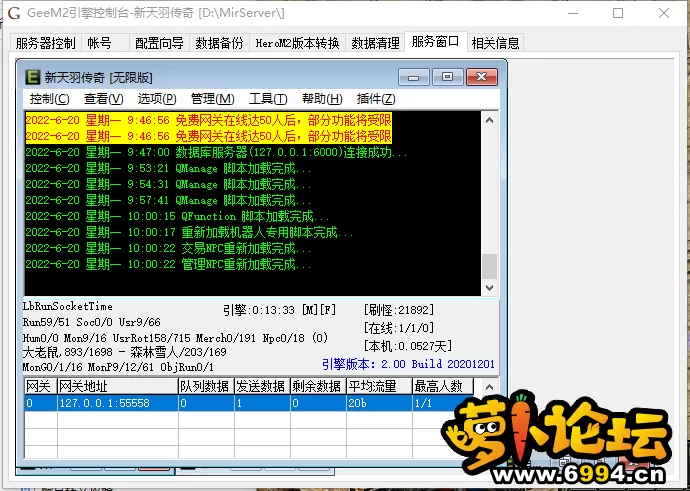Click the 刷怪:21892 status value
Image resolution: width=690 pixels, height=491 pixels.
[399, 310]
